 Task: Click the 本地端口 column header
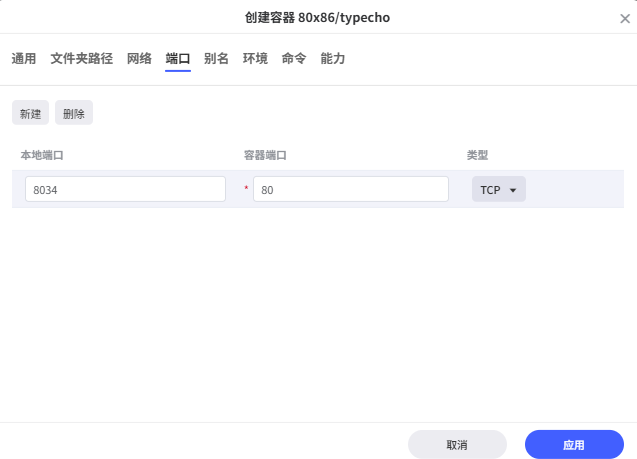coord(42,155)
